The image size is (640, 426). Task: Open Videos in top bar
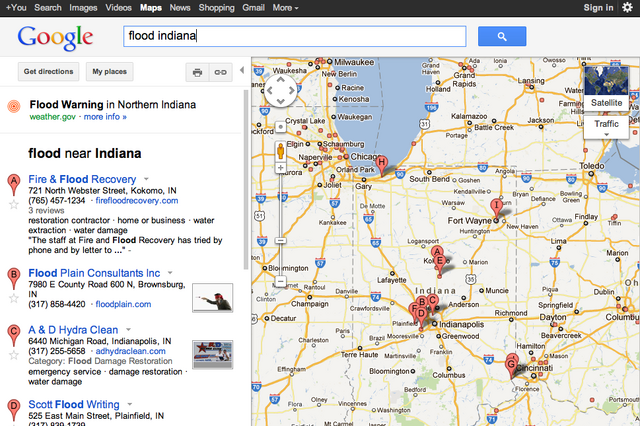click(118, 8)
